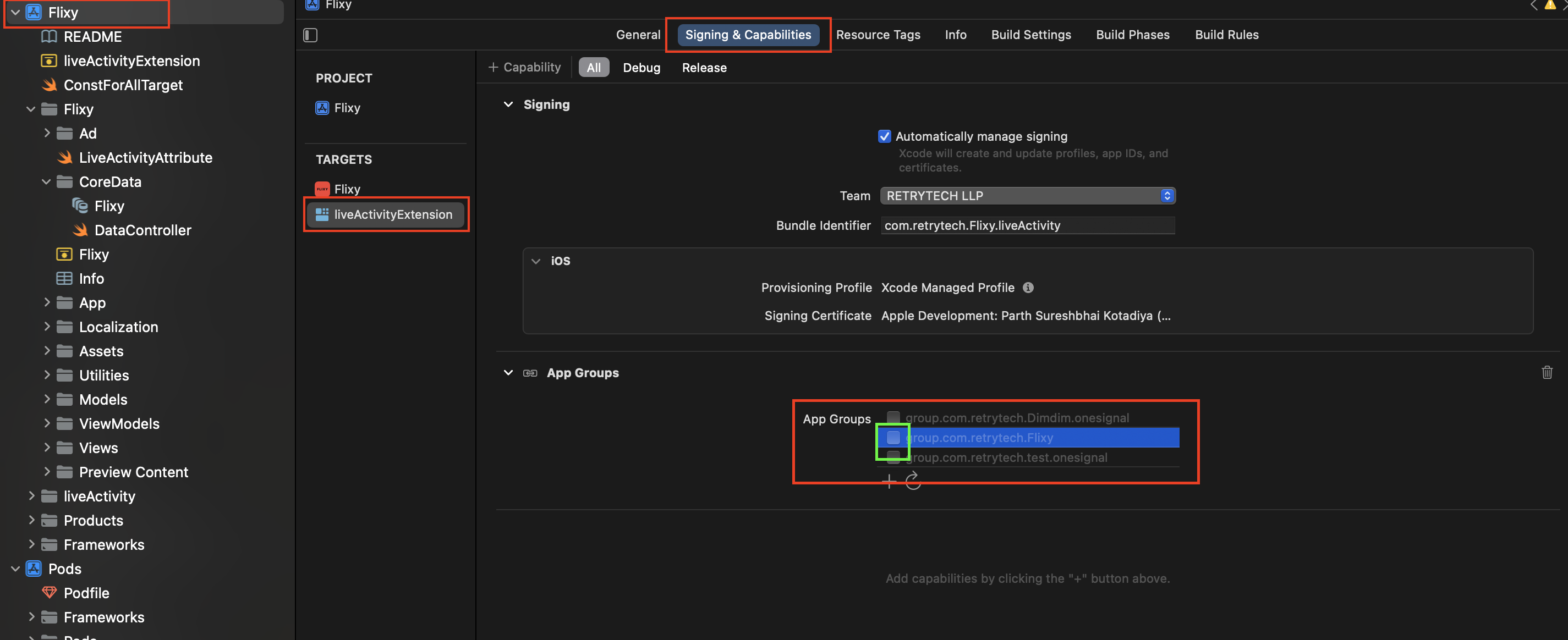Add Capability button

click(524, 68)
